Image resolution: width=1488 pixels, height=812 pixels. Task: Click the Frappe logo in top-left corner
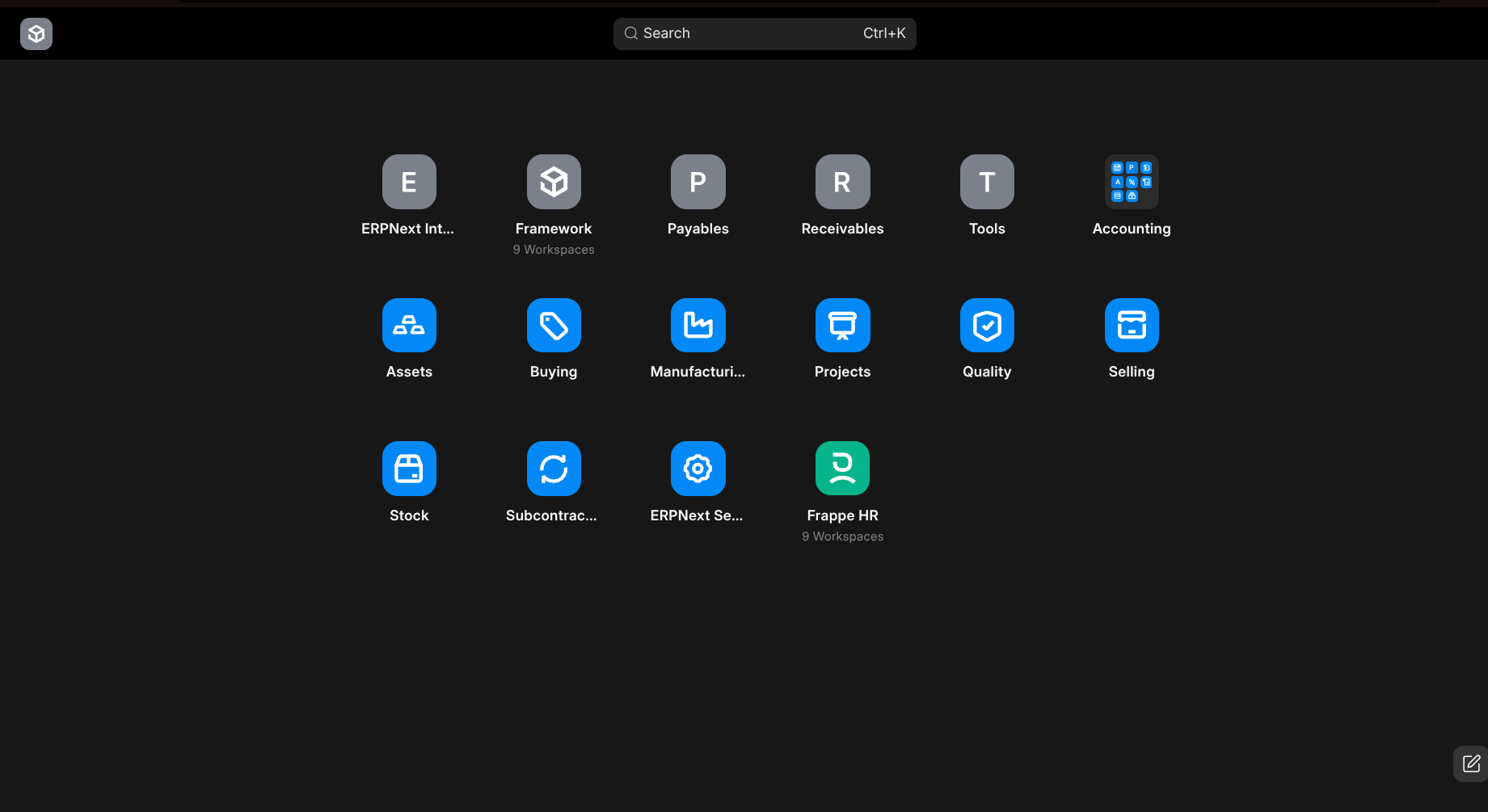coord(36,34)
